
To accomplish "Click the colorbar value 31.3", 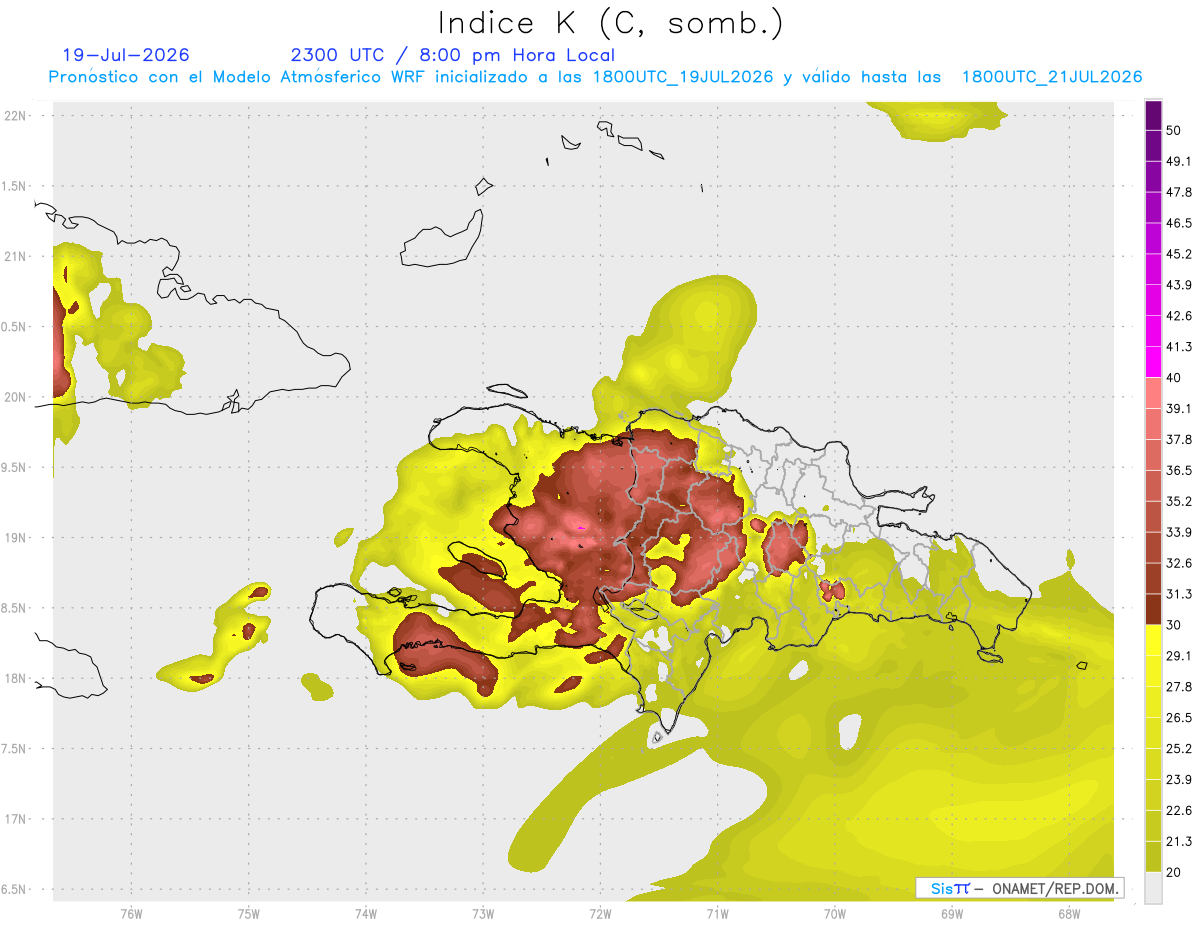I will pyautogui.click(x=1180, y=594).
